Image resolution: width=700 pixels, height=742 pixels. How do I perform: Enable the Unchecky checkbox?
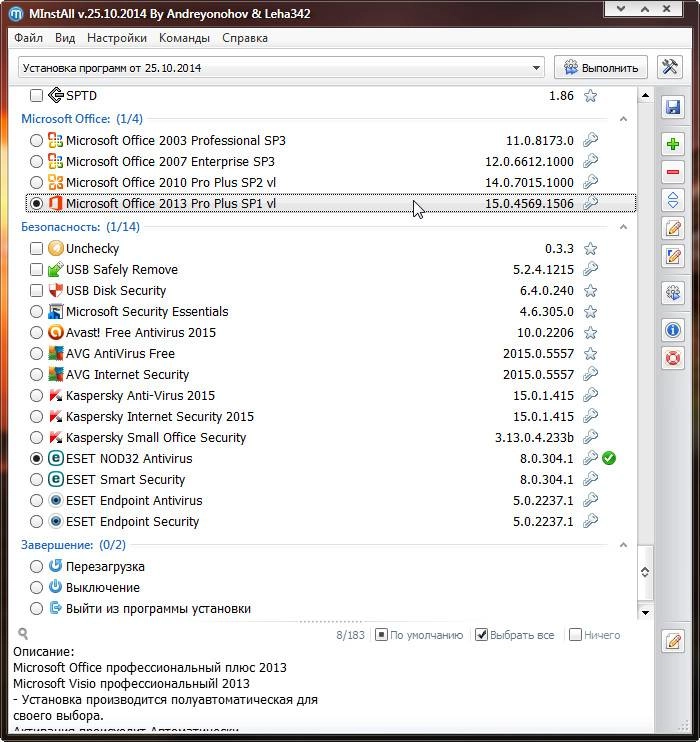pyautogui.click(x=36, y=248)
